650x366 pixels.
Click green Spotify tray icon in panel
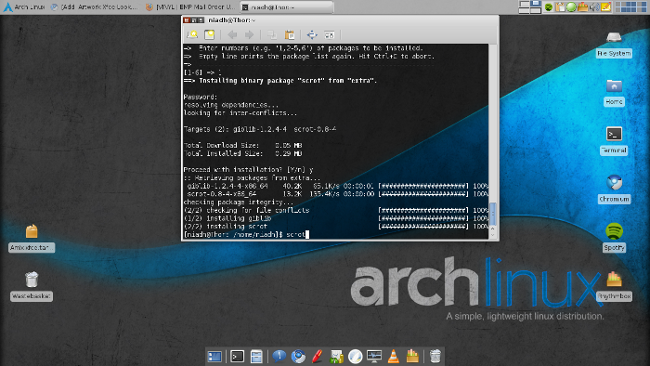[549, 7]
